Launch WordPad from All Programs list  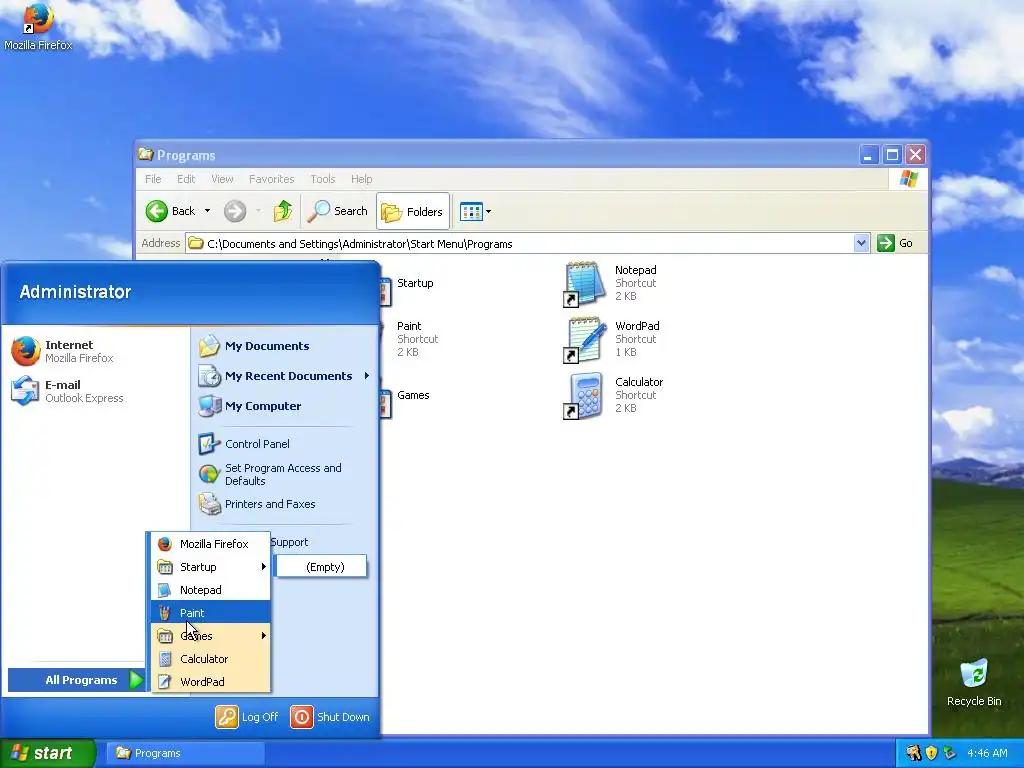pyautogui.click(x=211, y=682)
